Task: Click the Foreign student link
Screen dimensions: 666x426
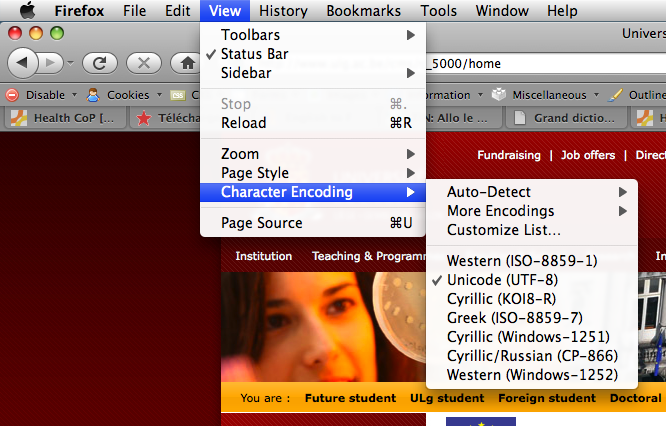Action: 547,398
